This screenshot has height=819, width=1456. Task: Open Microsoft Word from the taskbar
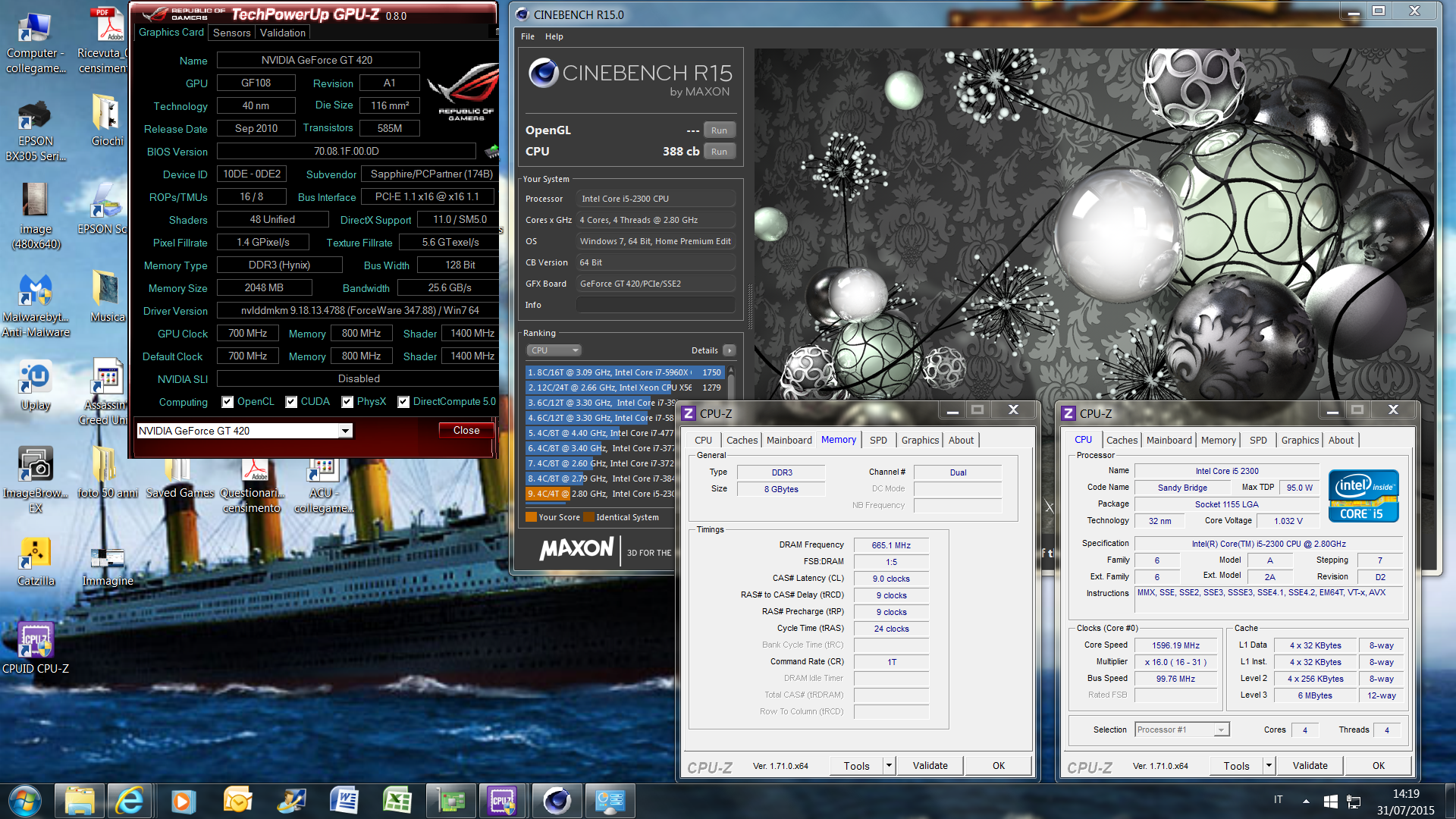point(344,801)
